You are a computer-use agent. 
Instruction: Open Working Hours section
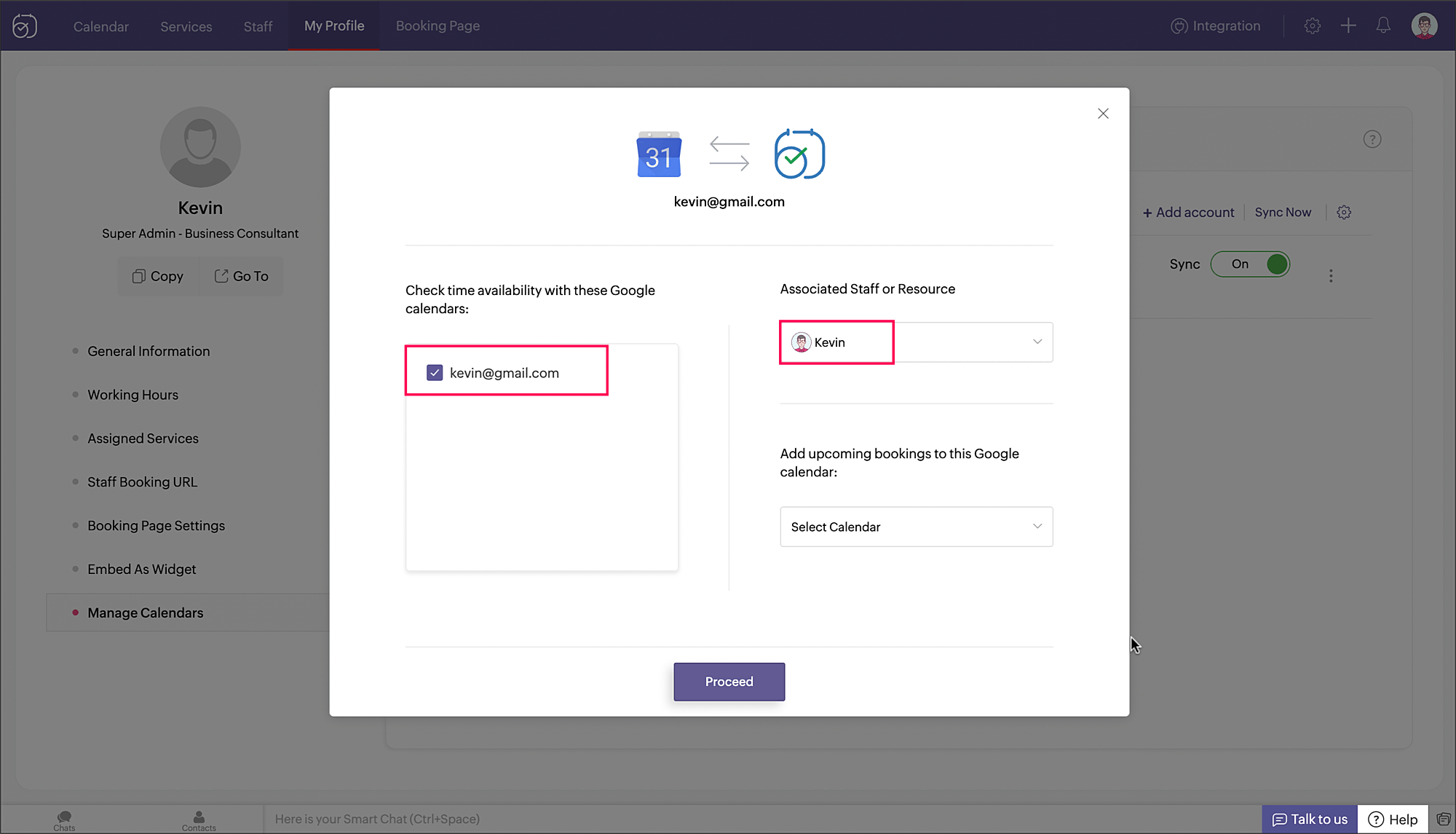(132, 395)
